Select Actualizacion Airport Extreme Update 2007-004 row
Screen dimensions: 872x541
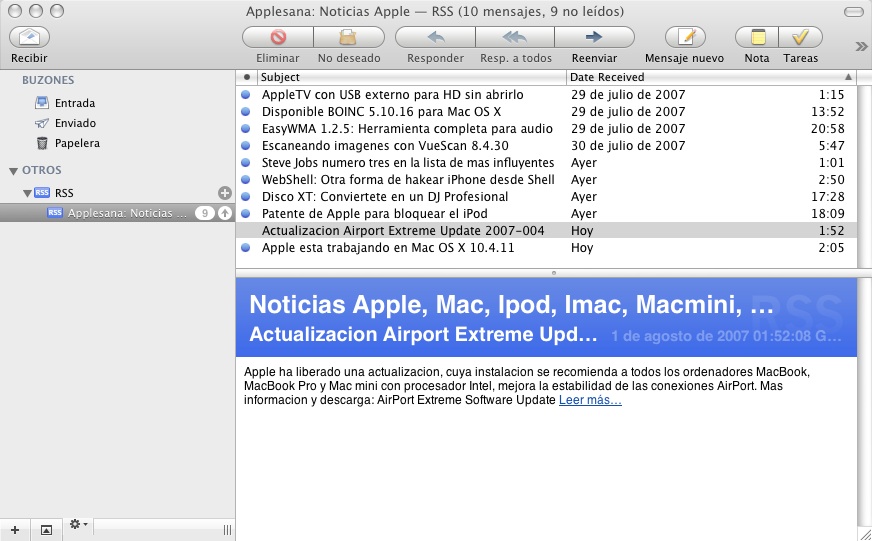tap(546, 231)
